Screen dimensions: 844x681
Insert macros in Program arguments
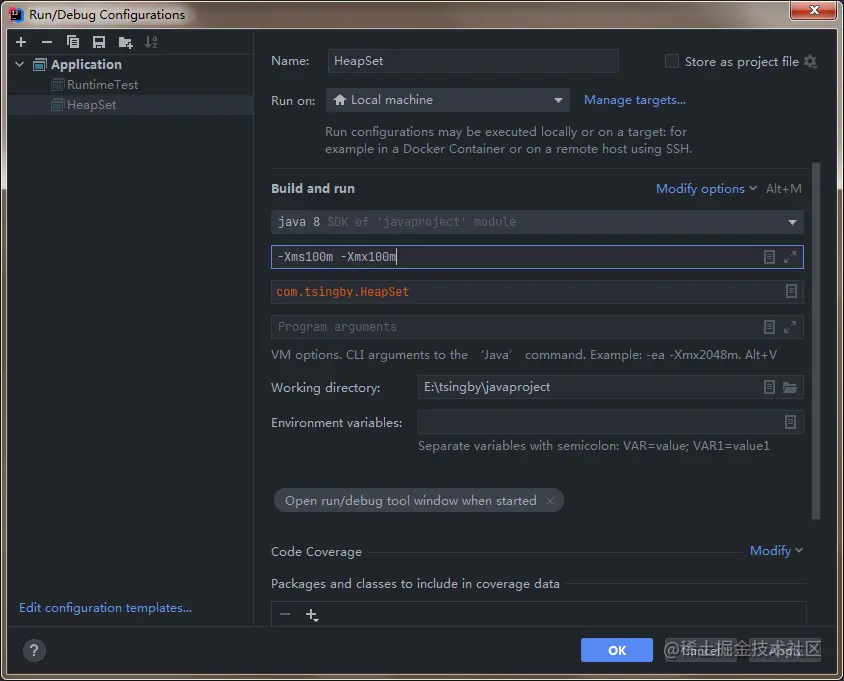[x=769, y=327]
